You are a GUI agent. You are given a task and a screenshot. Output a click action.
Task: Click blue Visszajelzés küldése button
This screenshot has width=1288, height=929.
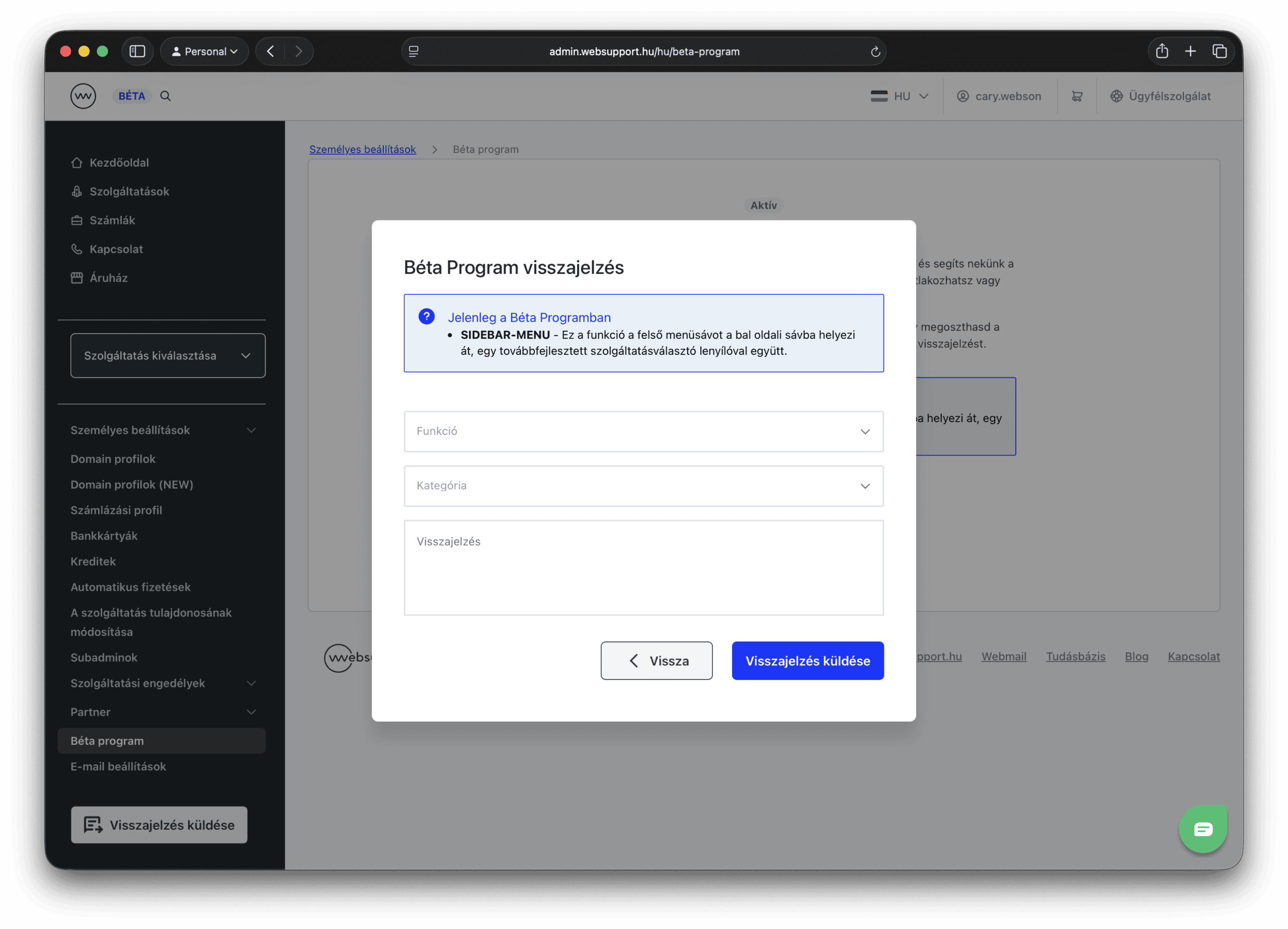(807, 661)
